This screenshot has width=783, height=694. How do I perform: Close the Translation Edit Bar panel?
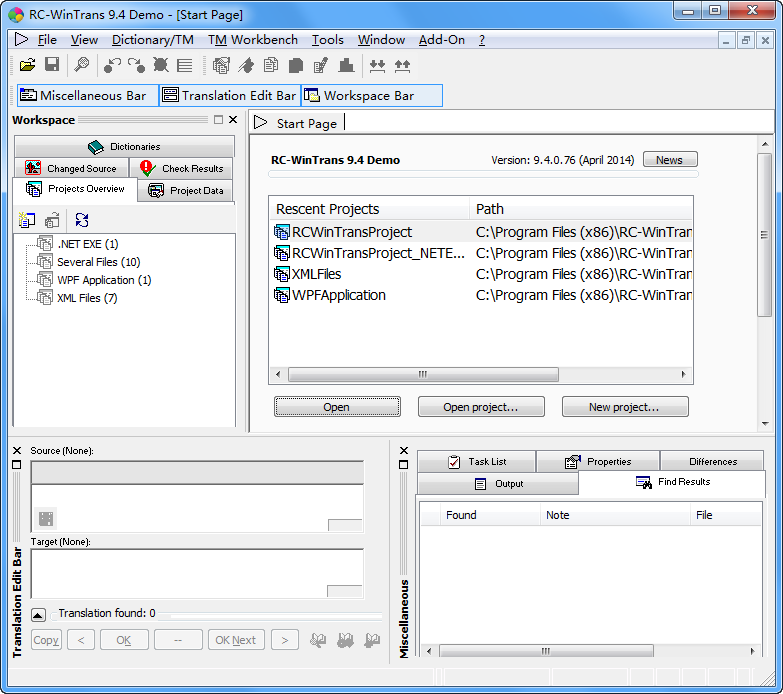coord(16,450)
